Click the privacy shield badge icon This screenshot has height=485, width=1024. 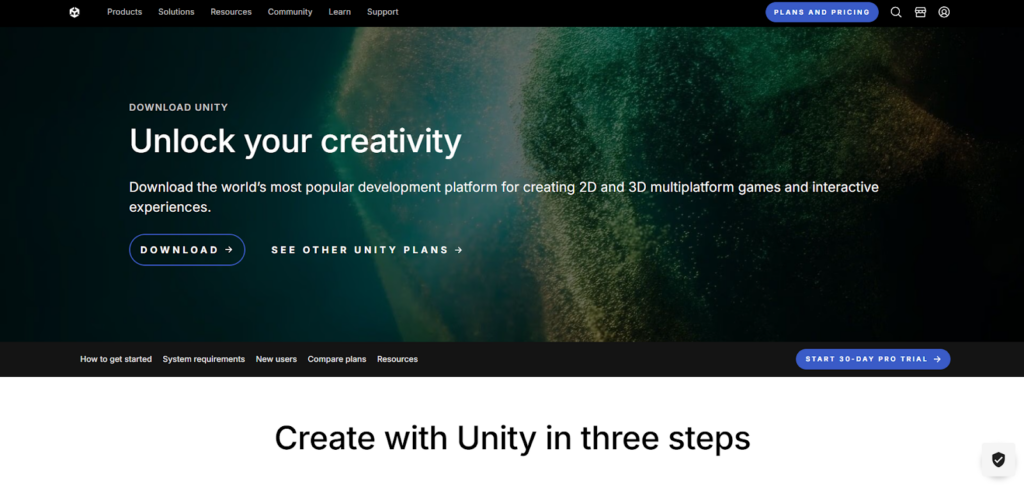click(x=999, y=460)
